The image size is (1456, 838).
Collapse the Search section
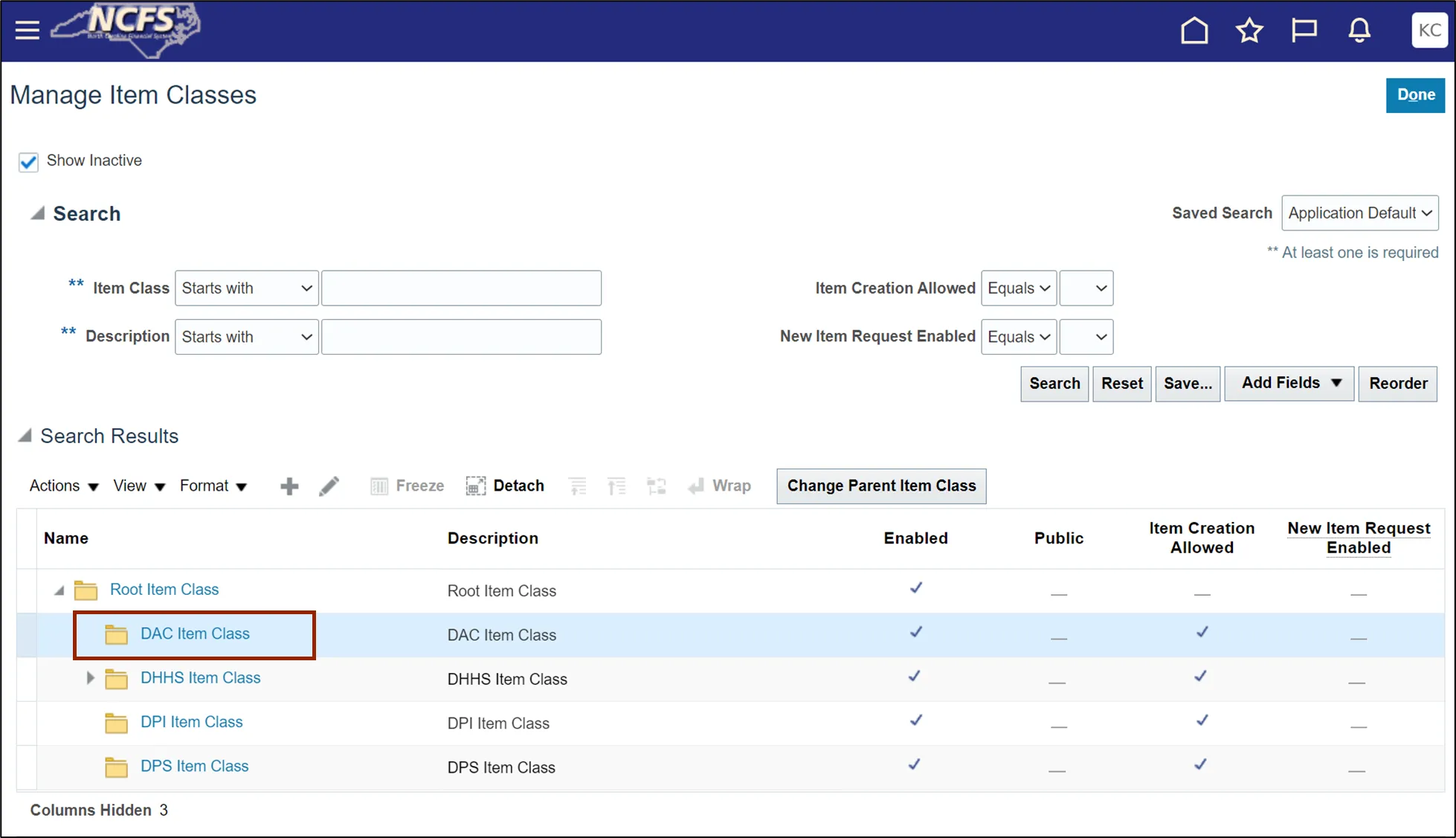pyautogui.click(x=37, y=213)
